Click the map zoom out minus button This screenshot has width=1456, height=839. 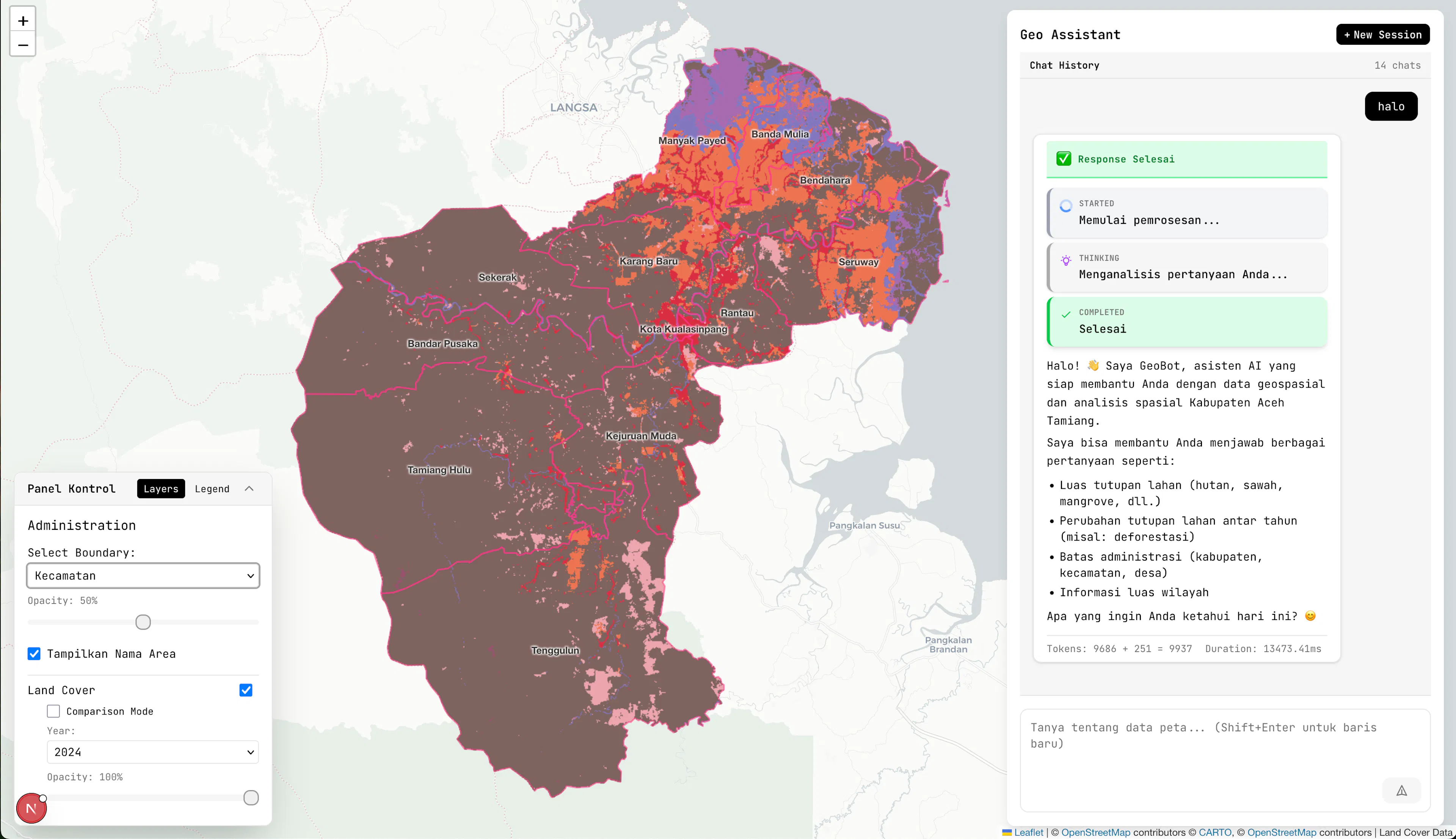click(23, 45)
